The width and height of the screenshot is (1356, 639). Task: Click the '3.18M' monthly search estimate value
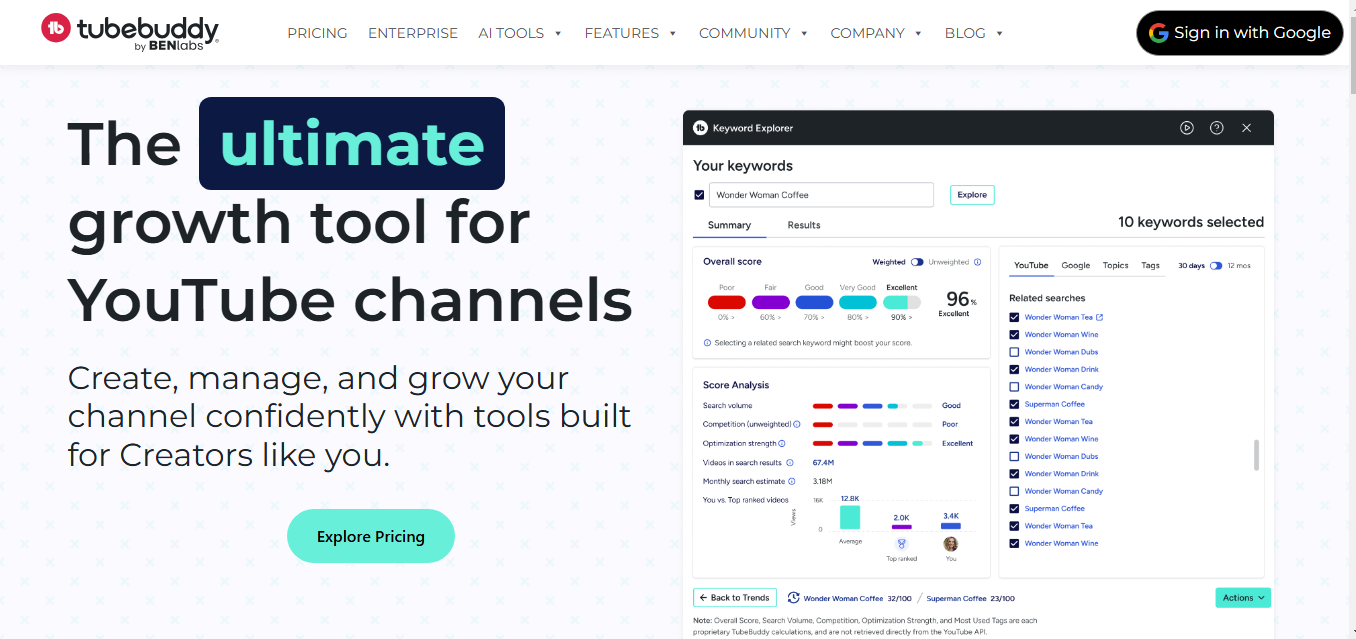(x=823, y=482)
